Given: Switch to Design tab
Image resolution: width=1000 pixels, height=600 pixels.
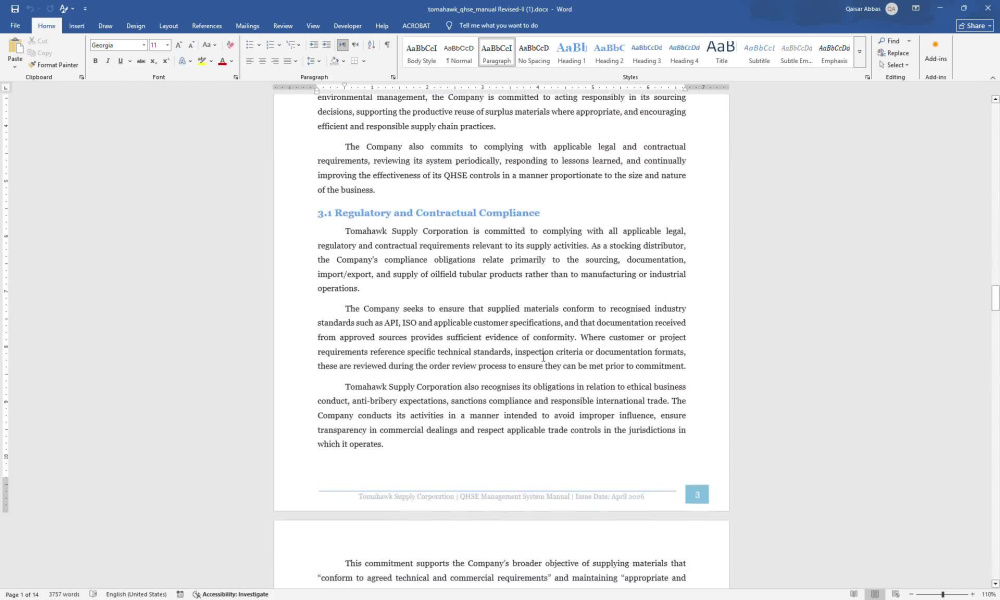Looking at the screenshot, I should 136,26.
